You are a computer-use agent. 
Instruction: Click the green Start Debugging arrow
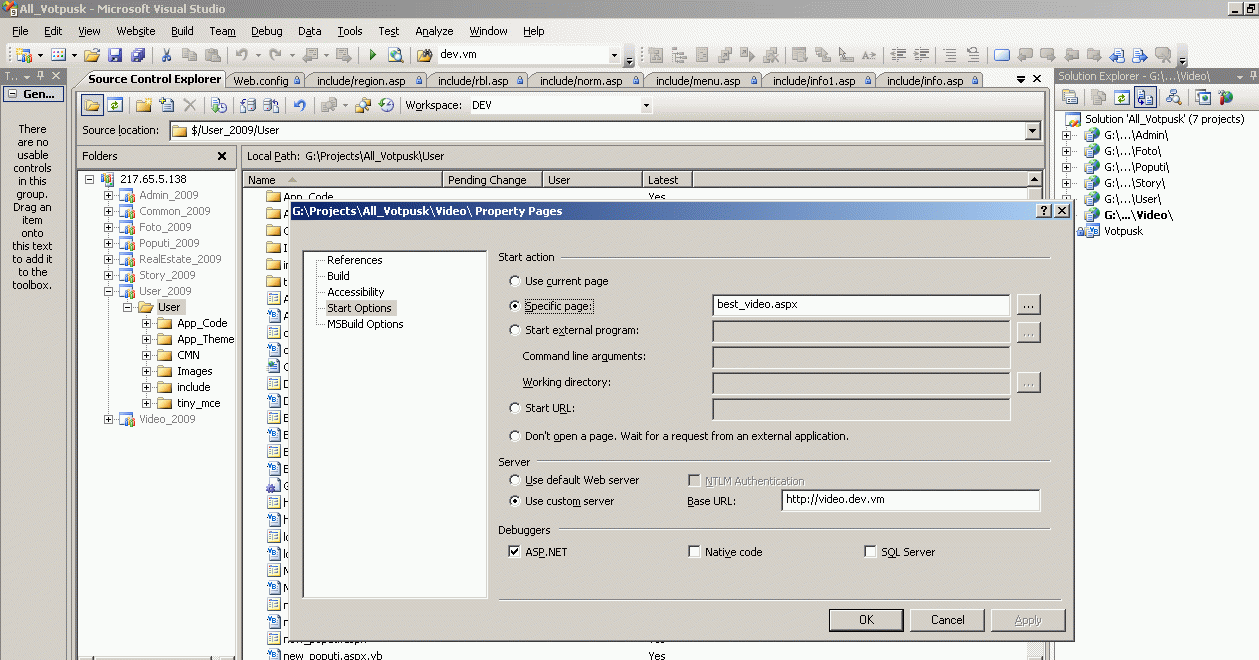click(373, 56)
